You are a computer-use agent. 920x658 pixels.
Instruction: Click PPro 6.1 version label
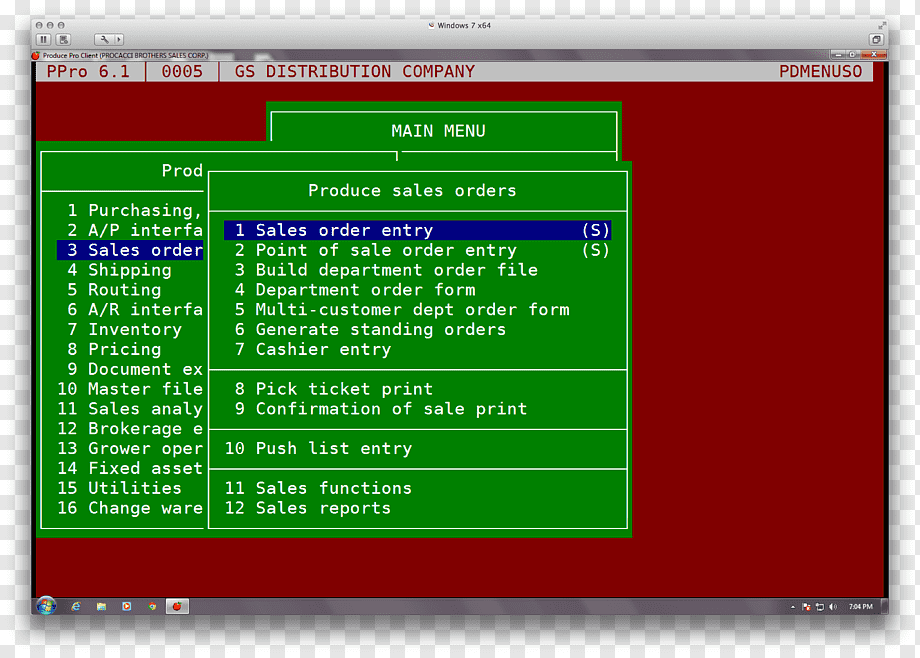(88, 72)
